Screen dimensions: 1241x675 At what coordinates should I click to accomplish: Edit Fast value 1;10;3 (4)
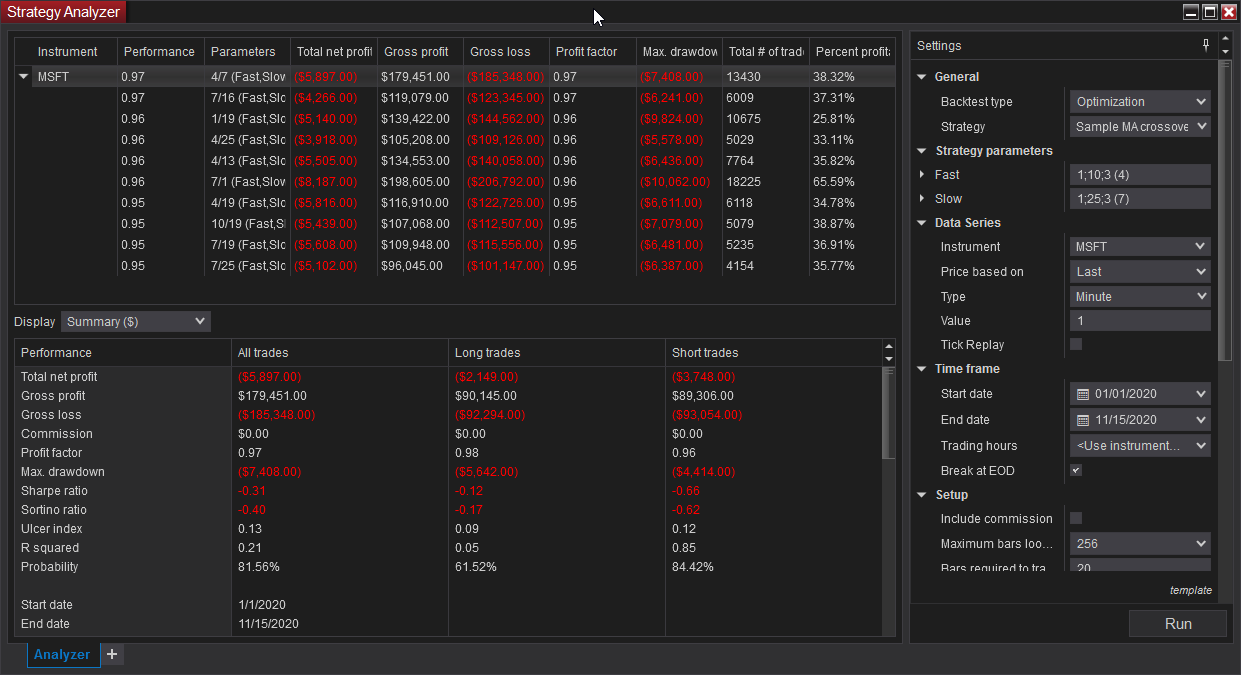(x=1140, y=175)
